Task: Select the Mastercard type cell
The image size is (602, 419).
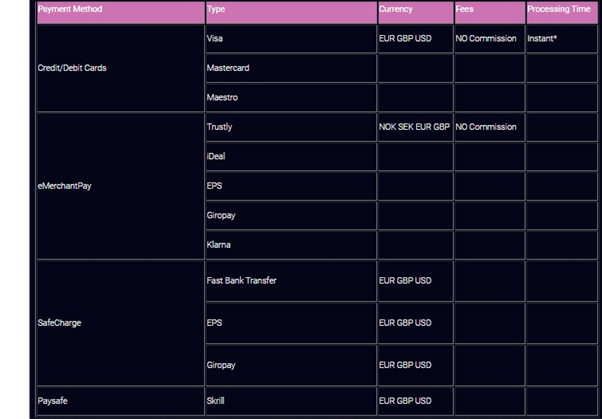Action: pyautogui.click(x=291, y=68)
